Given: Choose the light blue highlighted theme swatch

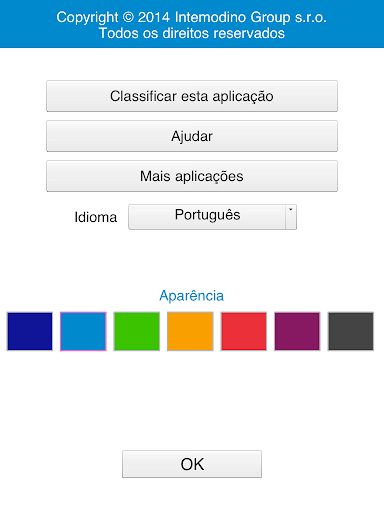Looking at the screenshot, I should point(83,331).
